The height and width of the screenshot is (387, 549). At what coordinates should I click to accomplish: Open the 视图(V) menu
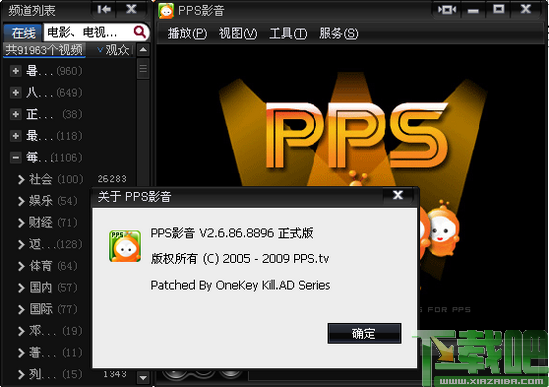(238, 34)
